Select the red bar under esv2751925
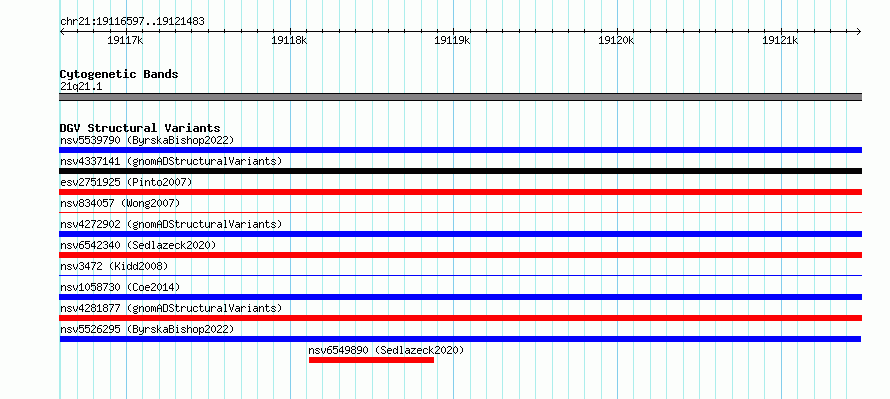This screenshot has width=890, height=399. pos(460,192)
